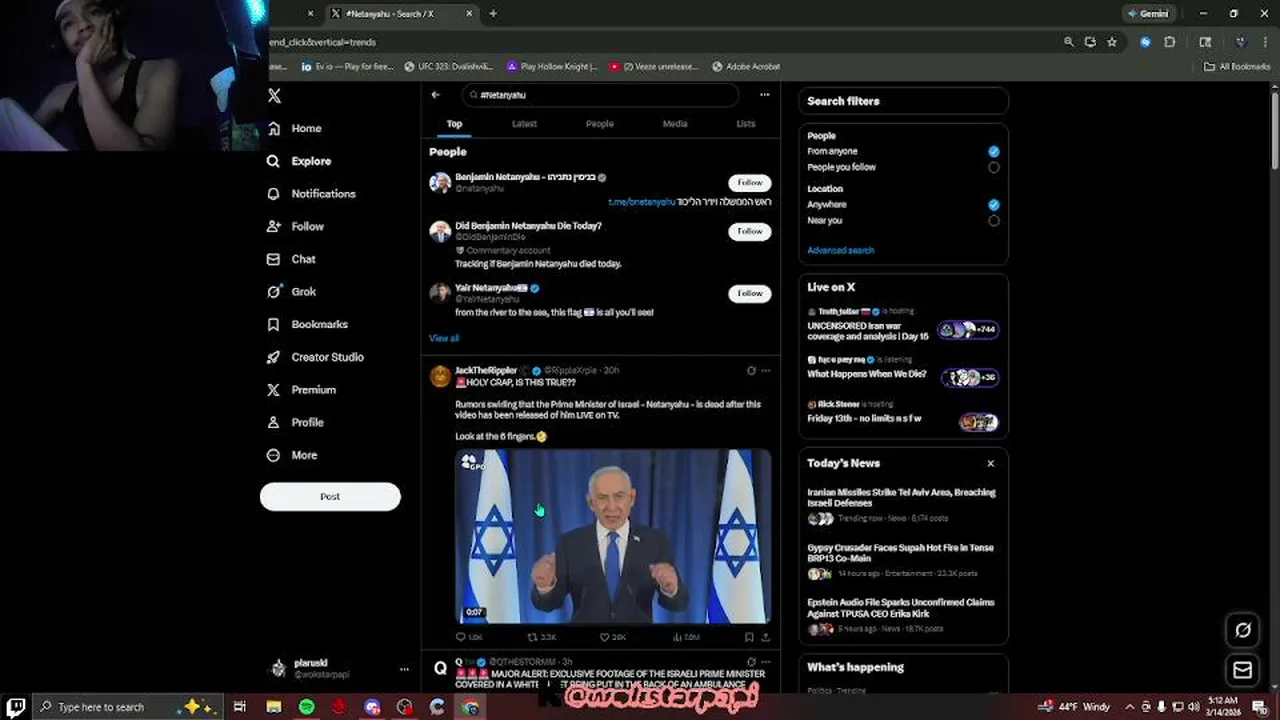Viewport: 1280px width, 720px height.
Task: Switch to the People tab
Action: tap(600, 124)
